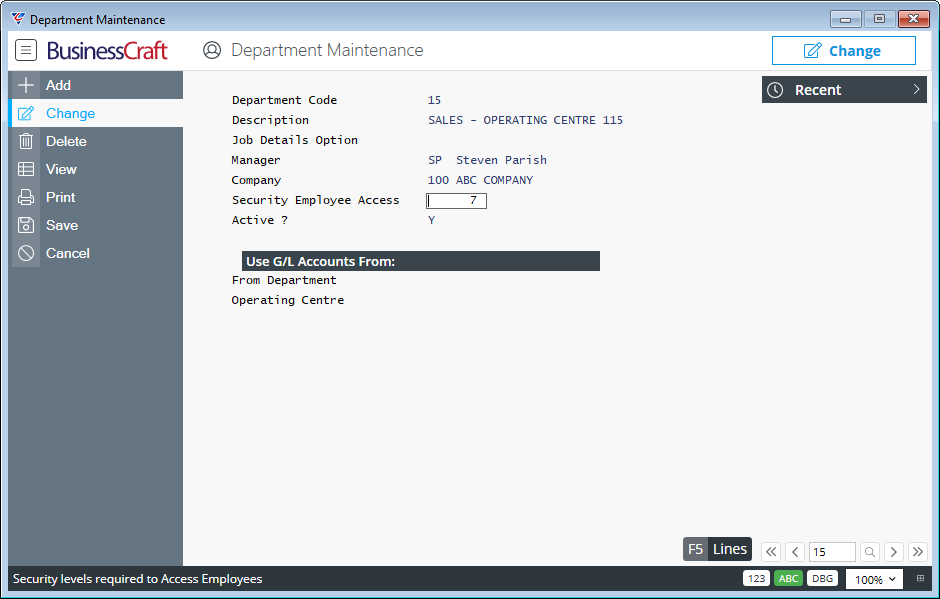The height and width of the screenshot is (599, 940).
Task: Click the clock icon in Recent panel
Action: [775, 90]
